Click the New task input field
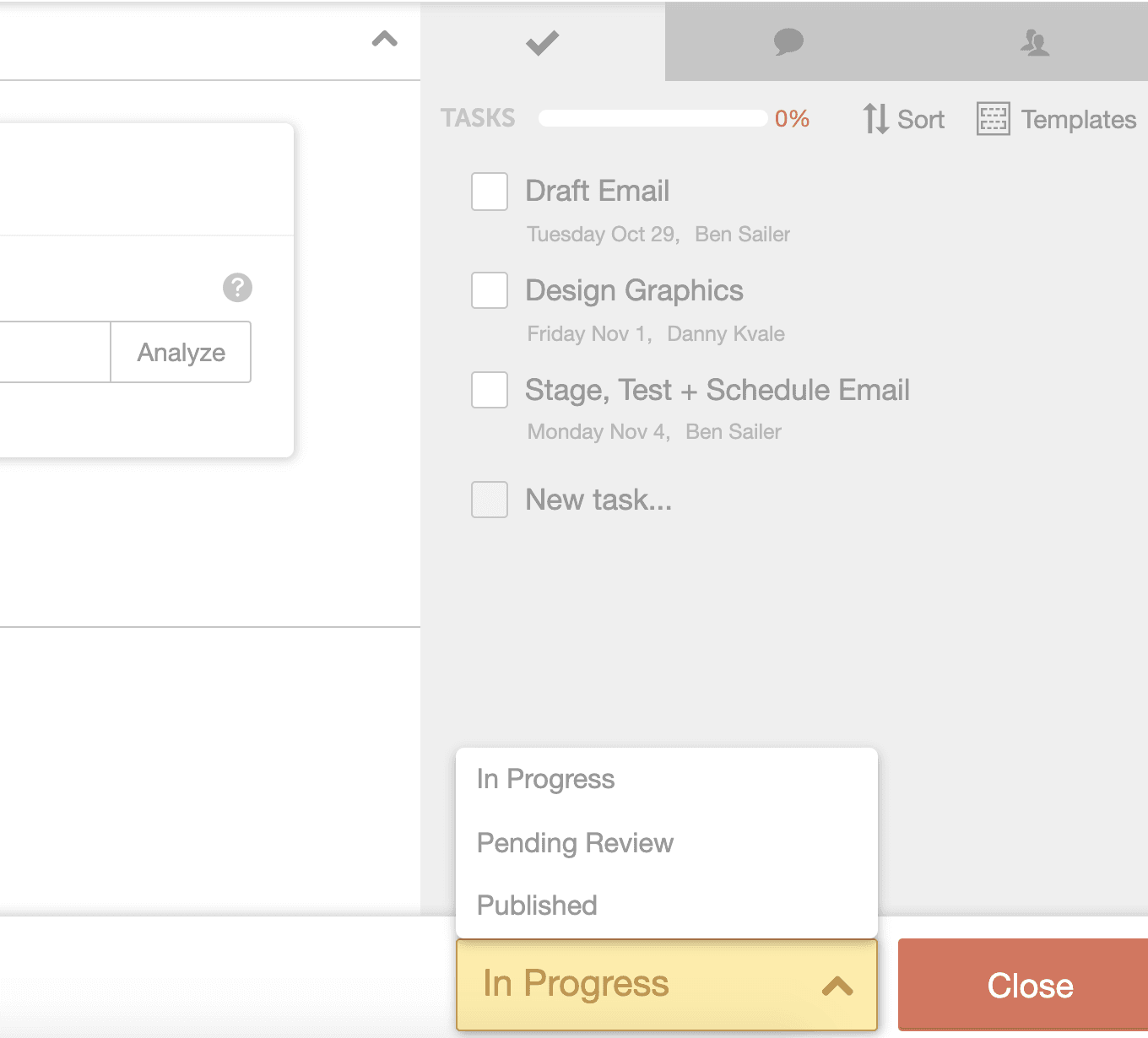The height and width of the screenshot is (1038, 1148). click(598, 500)
